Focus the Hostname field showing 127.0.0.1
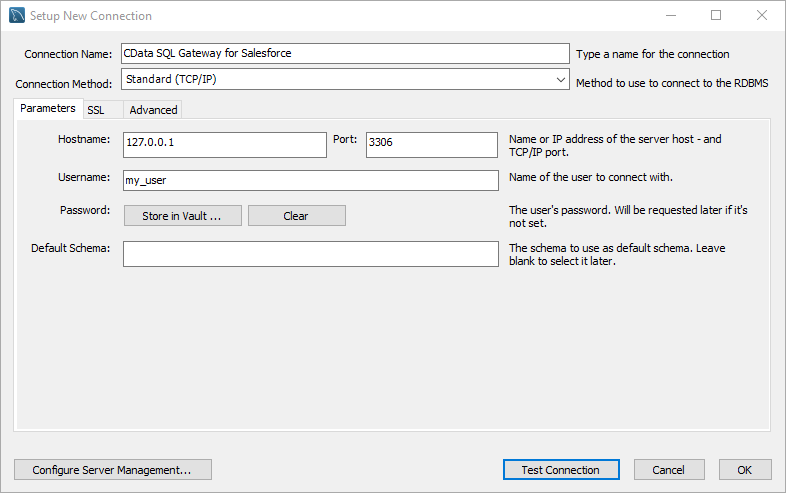Screen dimensions: 786x493 click(225, 144)
